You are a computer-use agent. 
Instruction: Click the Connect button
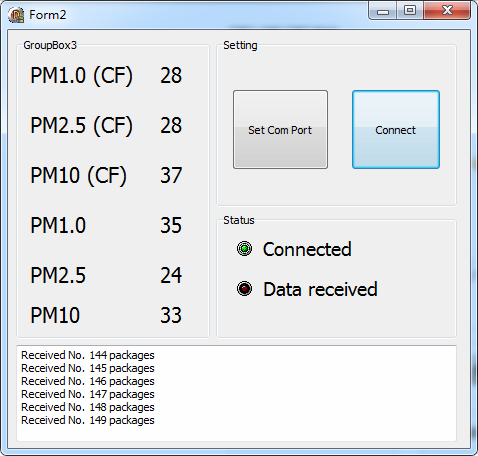tap(396, 129)
